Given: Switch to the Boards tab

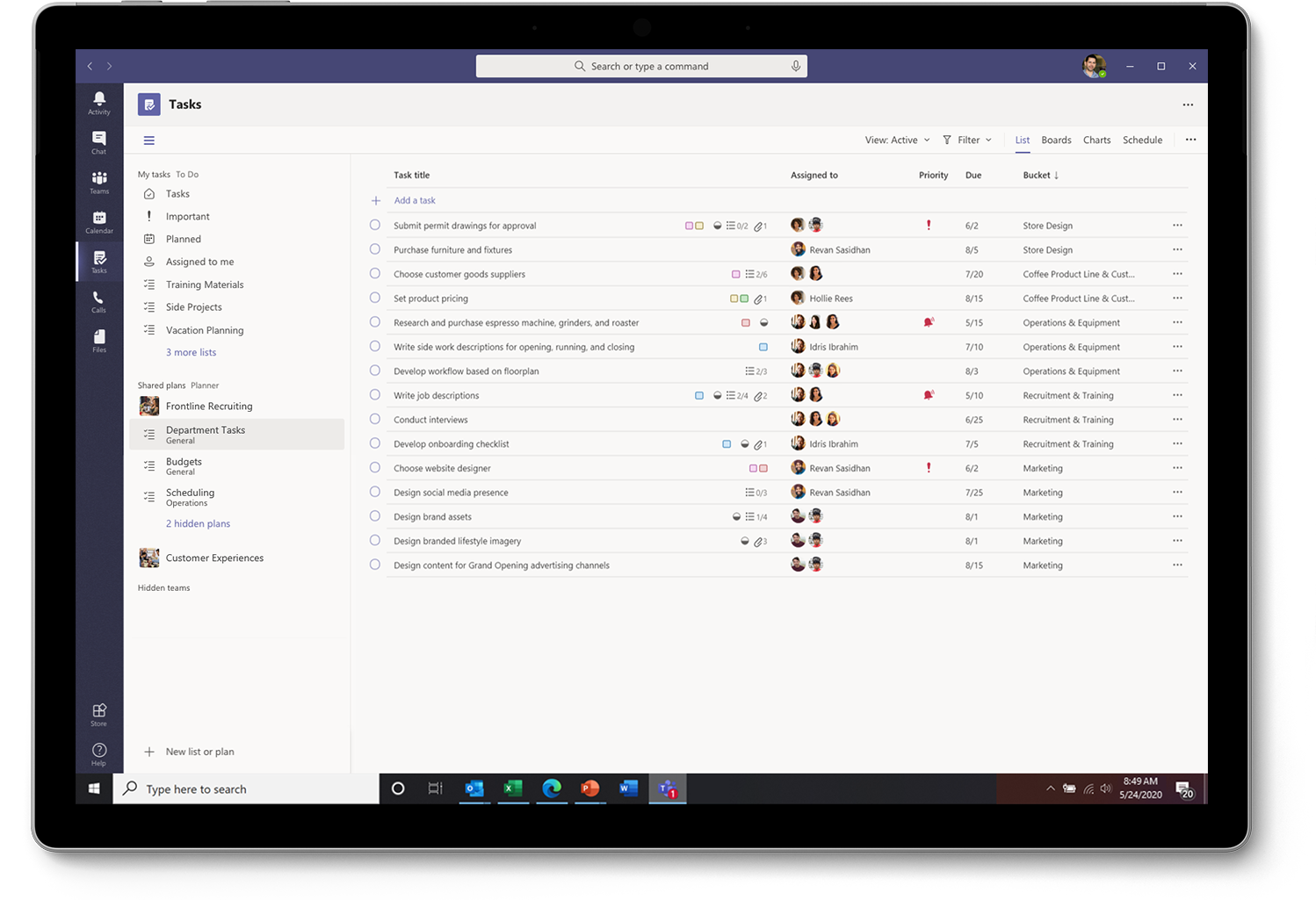Looking at the screenshot, I should 1056,140.
